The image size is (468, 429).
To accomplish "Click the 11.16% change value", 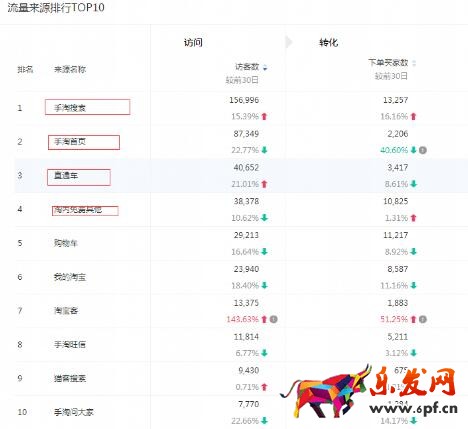I will point(394,286).
